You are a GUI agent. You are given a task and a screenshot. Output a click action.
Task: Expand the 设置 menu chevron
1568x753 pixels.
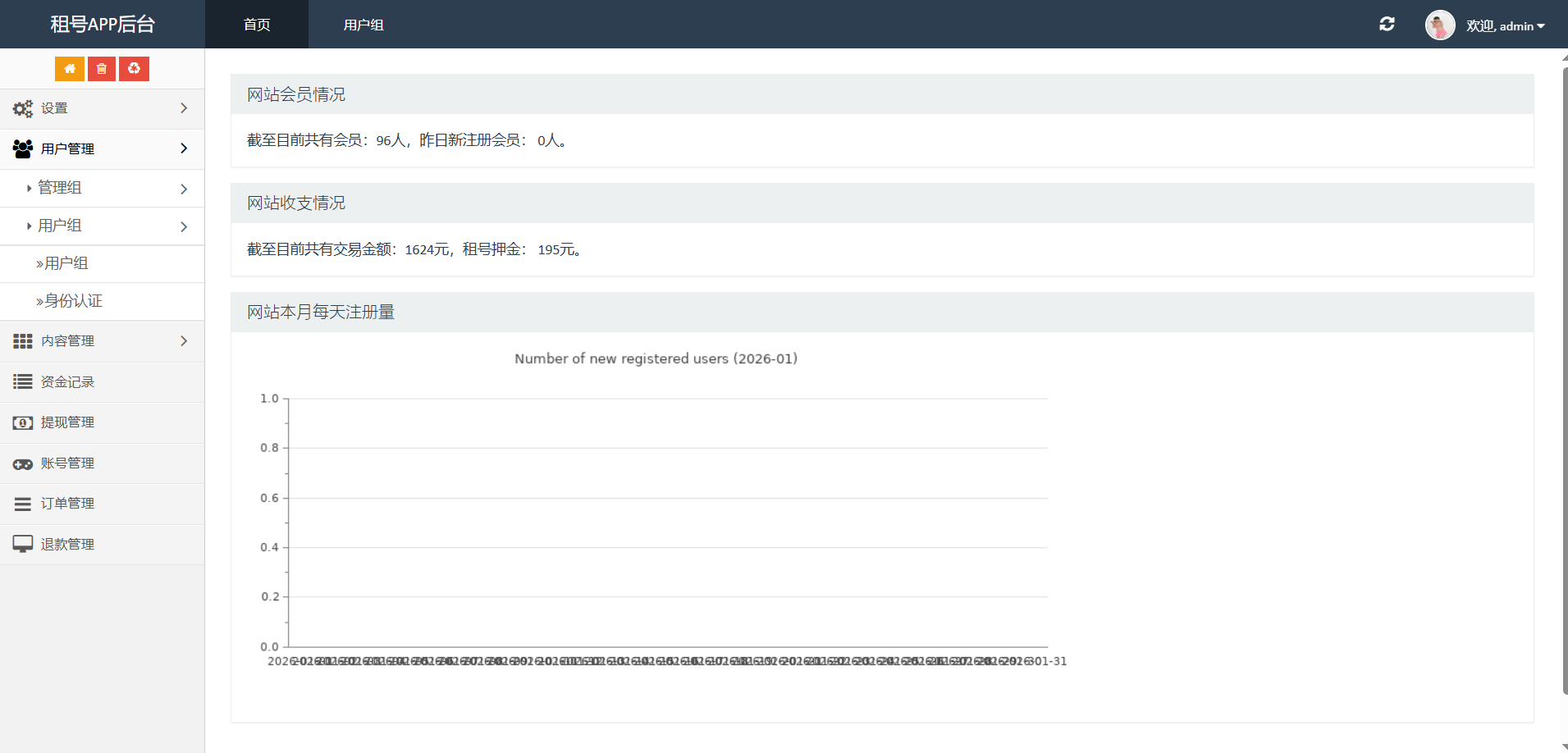coord(184,108)
